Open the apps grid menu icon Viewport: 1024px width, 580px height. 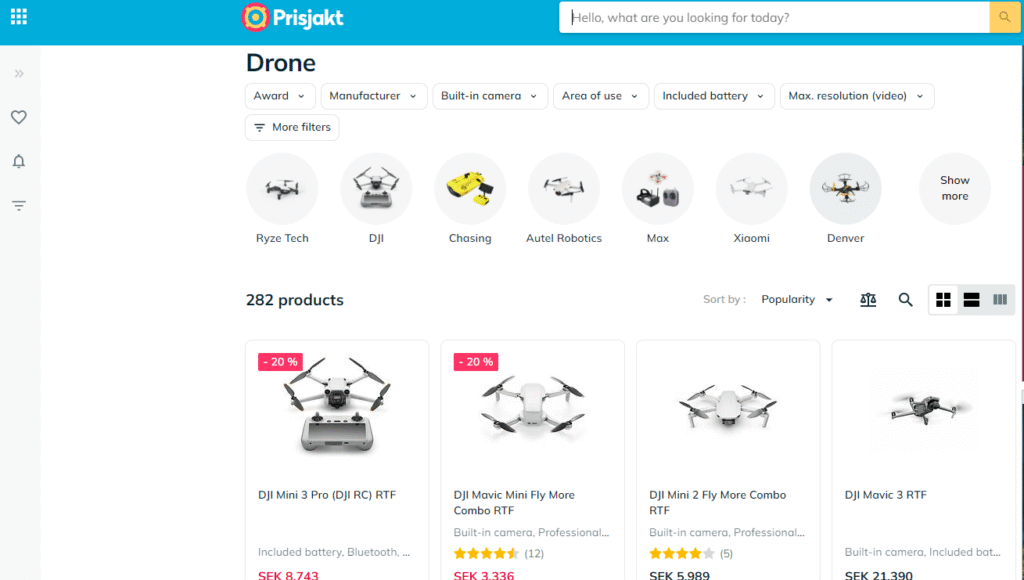19,17
